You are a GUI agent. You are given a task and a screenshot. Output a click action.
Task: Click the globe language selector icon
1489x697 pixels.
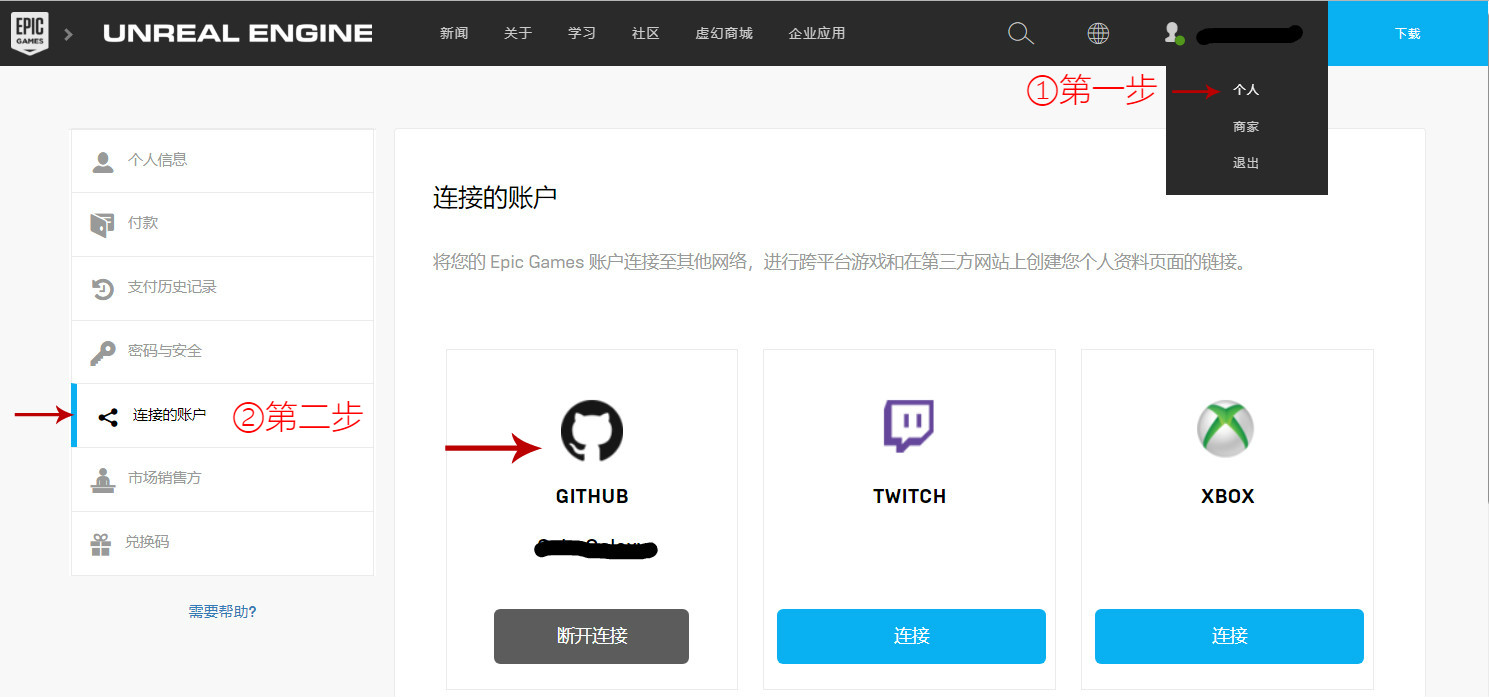point(1098,33)
